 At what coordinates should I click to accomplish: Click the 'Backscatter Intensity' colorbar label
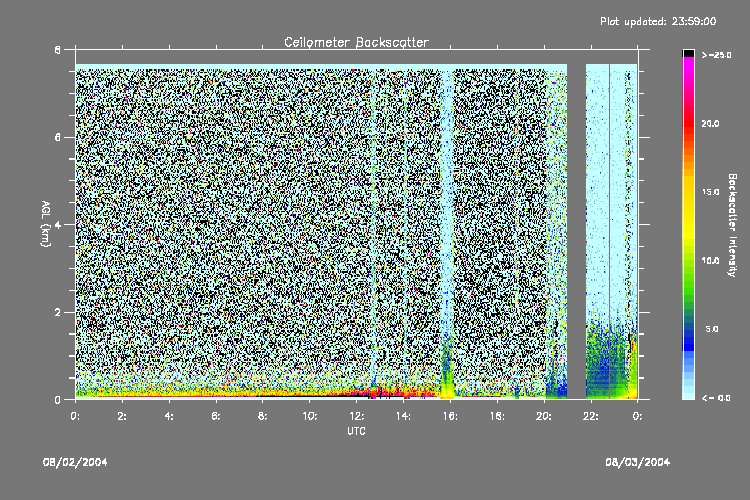click(x=732, y=225)
